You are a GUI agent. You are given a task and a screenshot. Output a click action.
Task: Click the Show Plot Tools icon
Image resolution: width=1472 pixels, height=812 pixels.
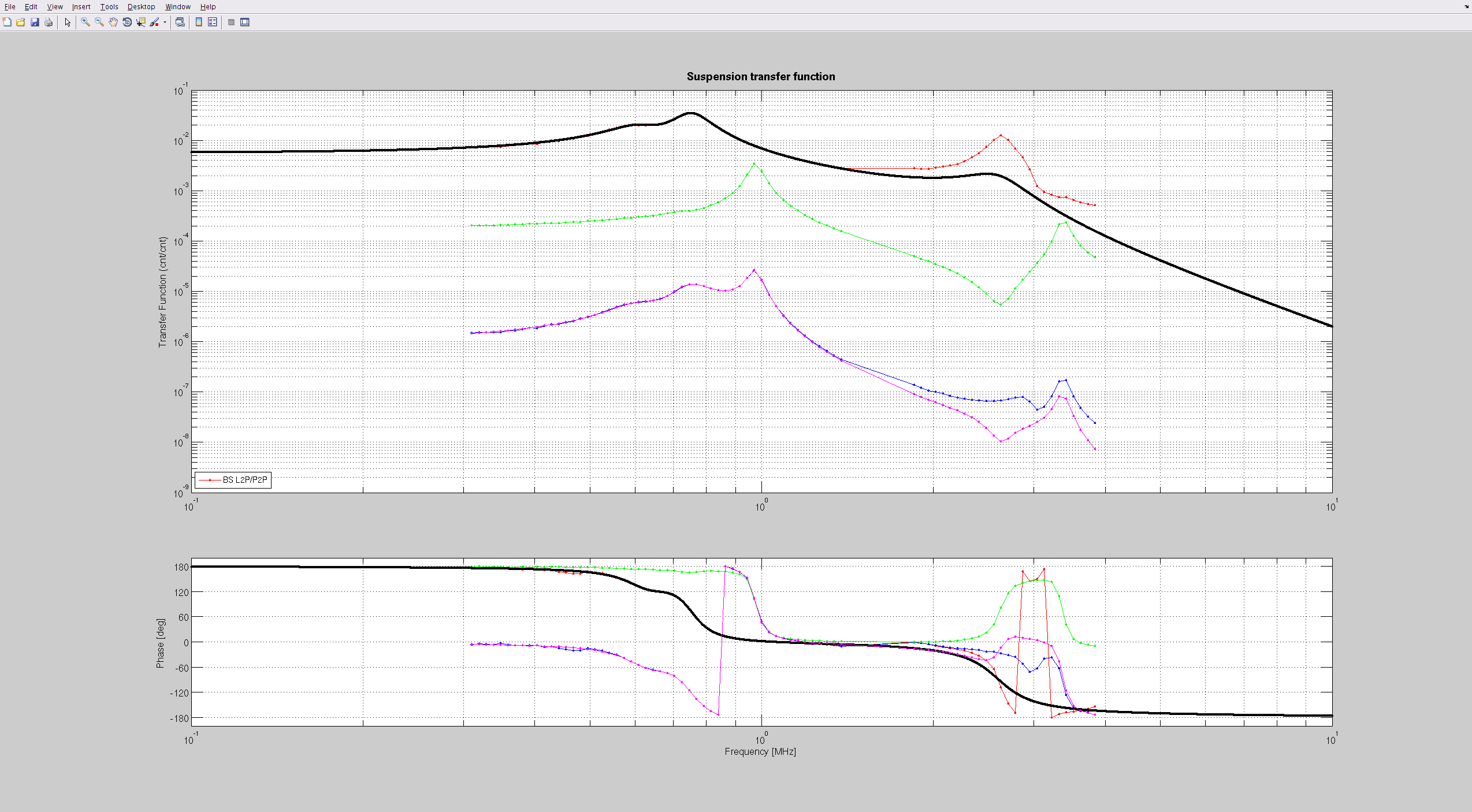pyautogui.click(x=245, y=22)
